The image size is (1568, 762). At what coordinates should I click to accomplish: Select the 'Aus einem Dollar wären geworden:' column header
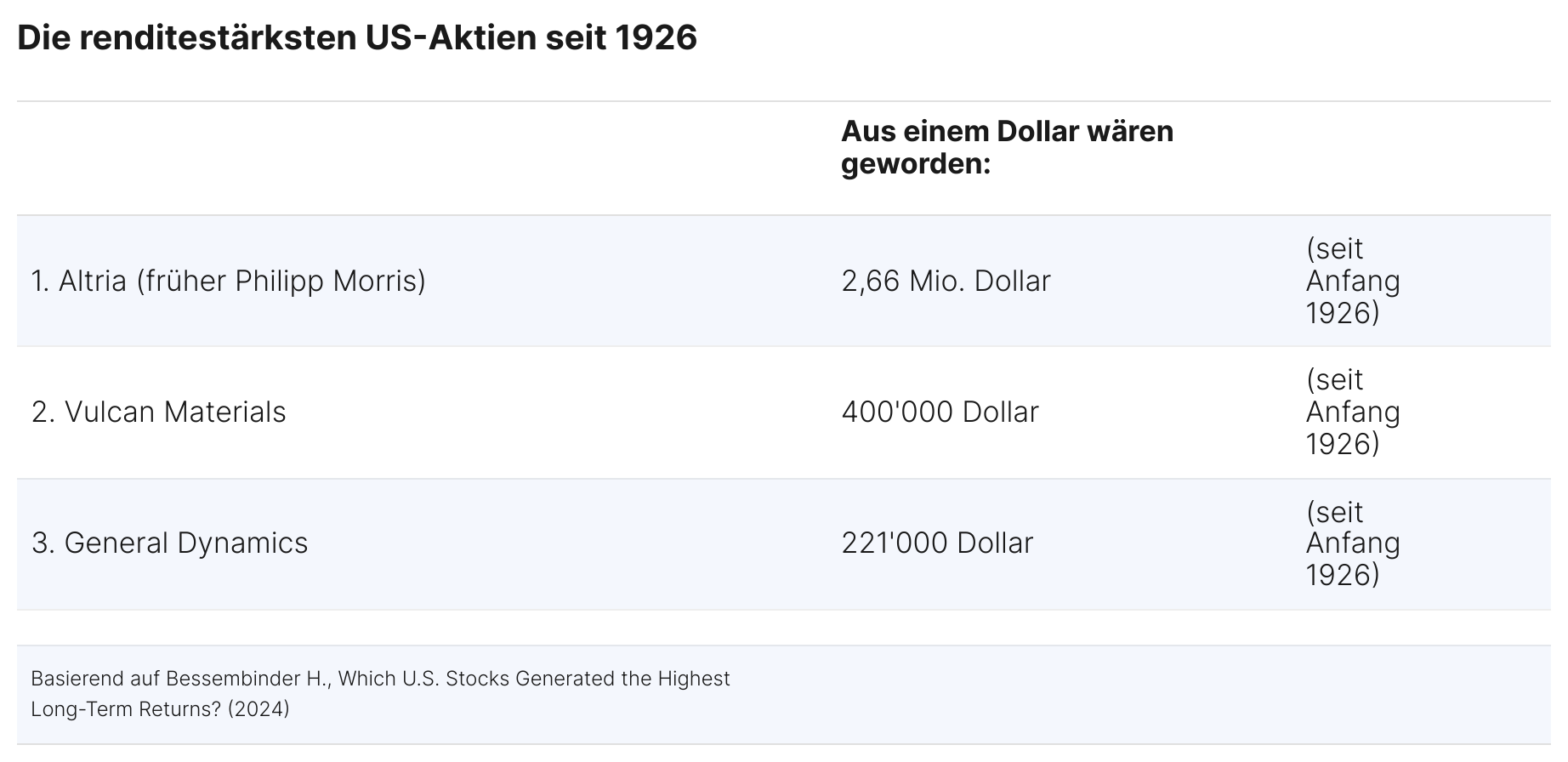pos(1008,147)
